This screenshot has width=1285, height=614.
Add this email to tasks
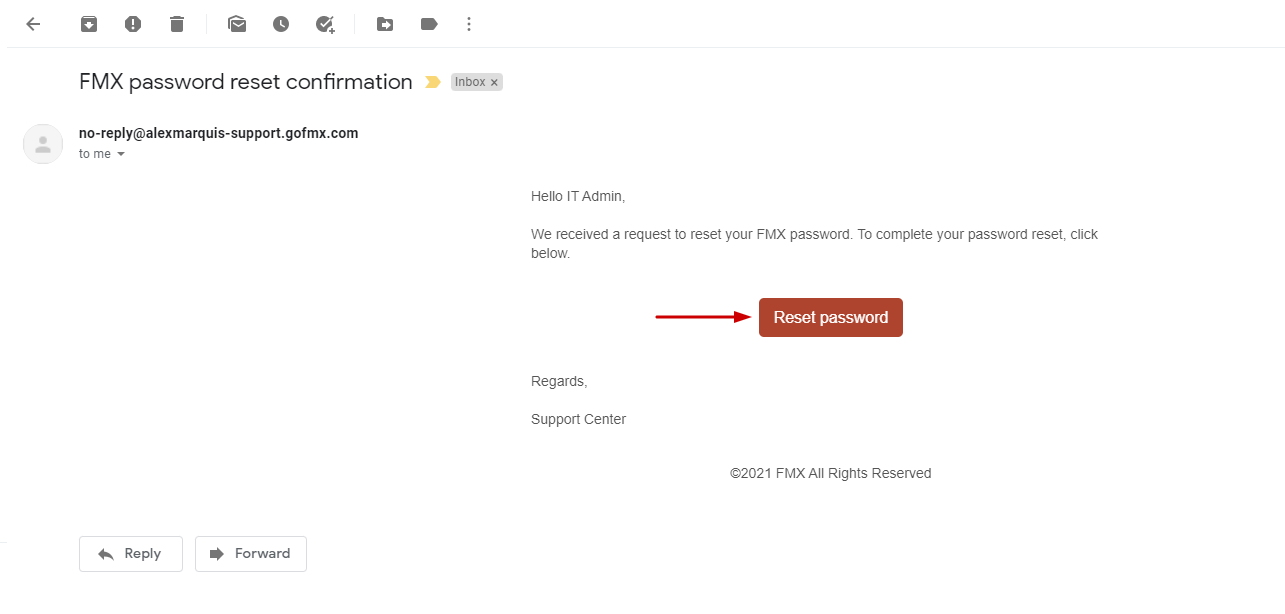[x=325, y=24]
